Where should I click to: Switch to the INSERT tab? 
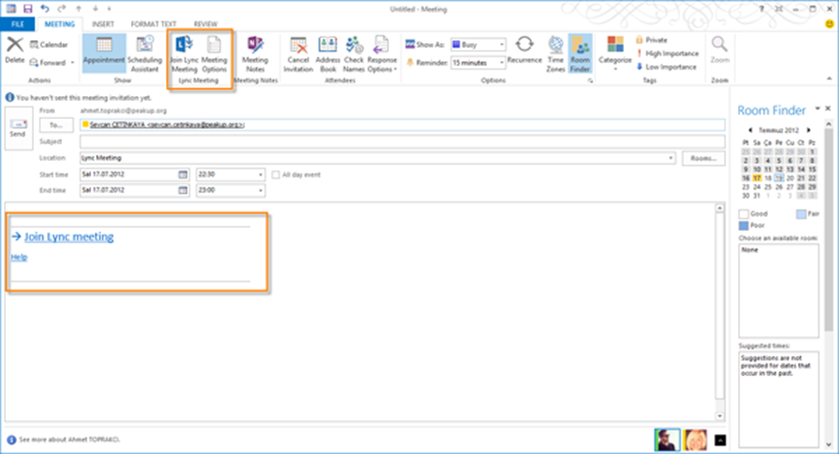tap(103, 24)
